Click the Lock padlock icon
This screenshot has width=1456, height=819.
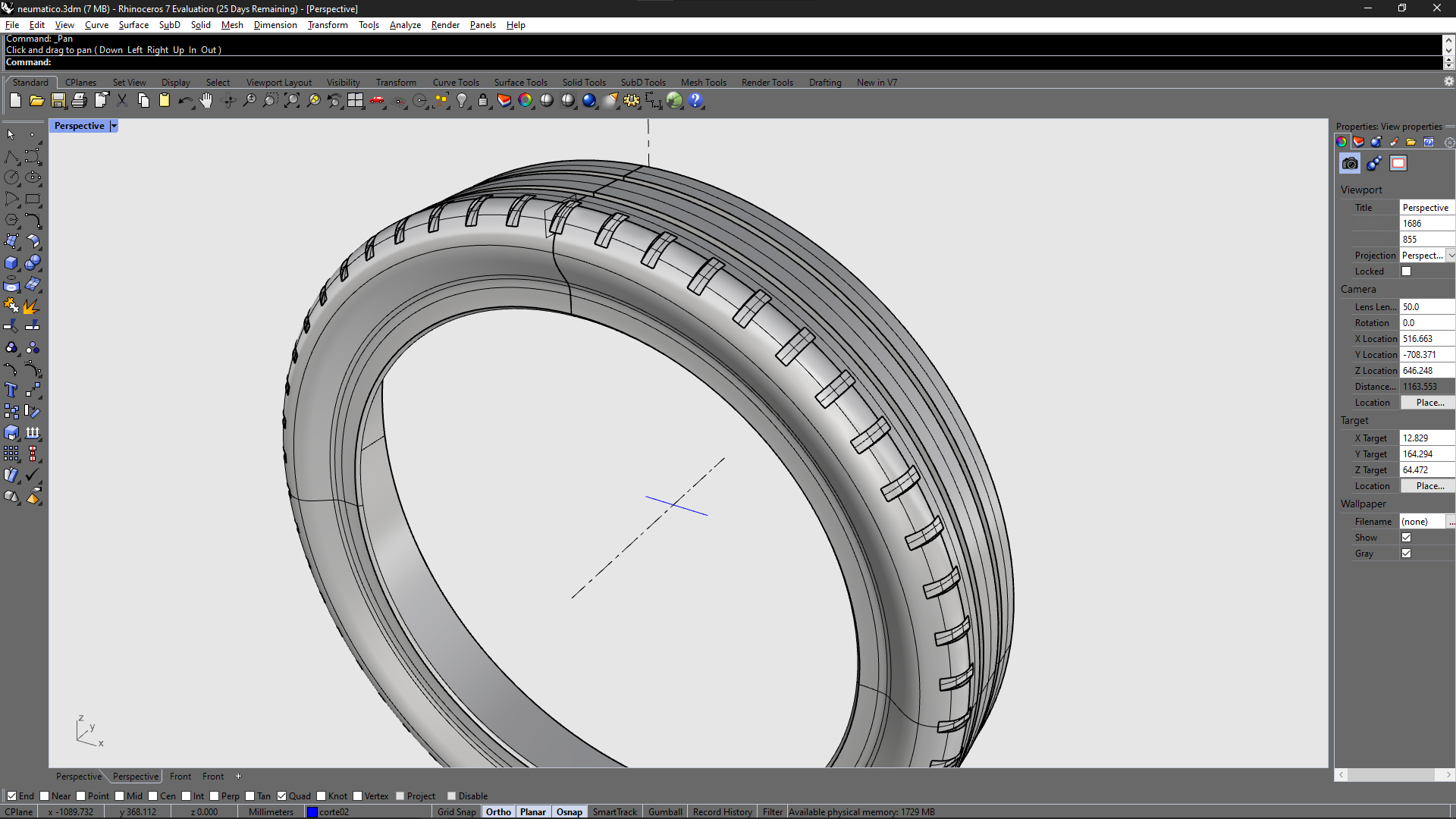coord(483,100)
